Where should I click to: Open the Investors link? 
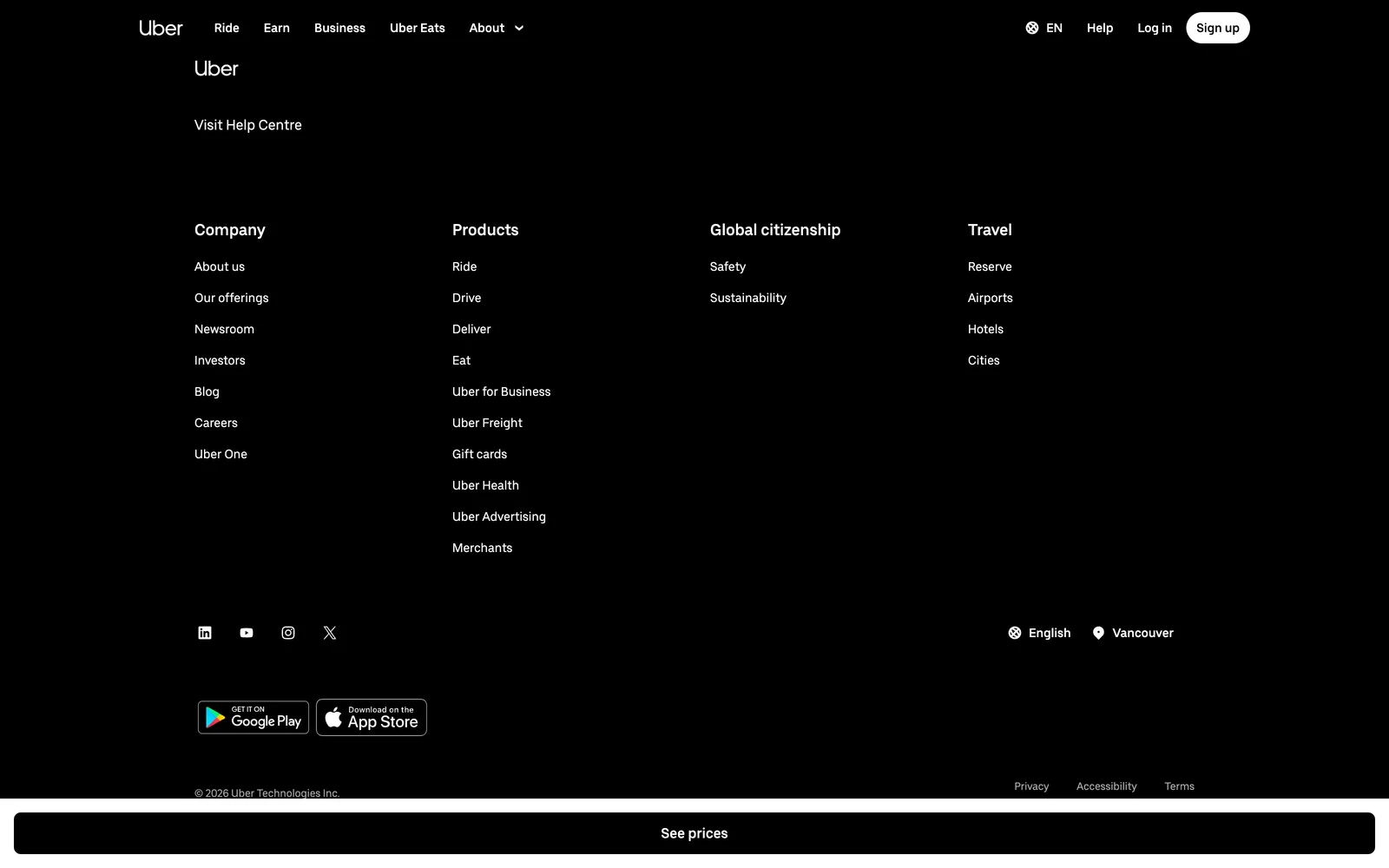(220, 360)
